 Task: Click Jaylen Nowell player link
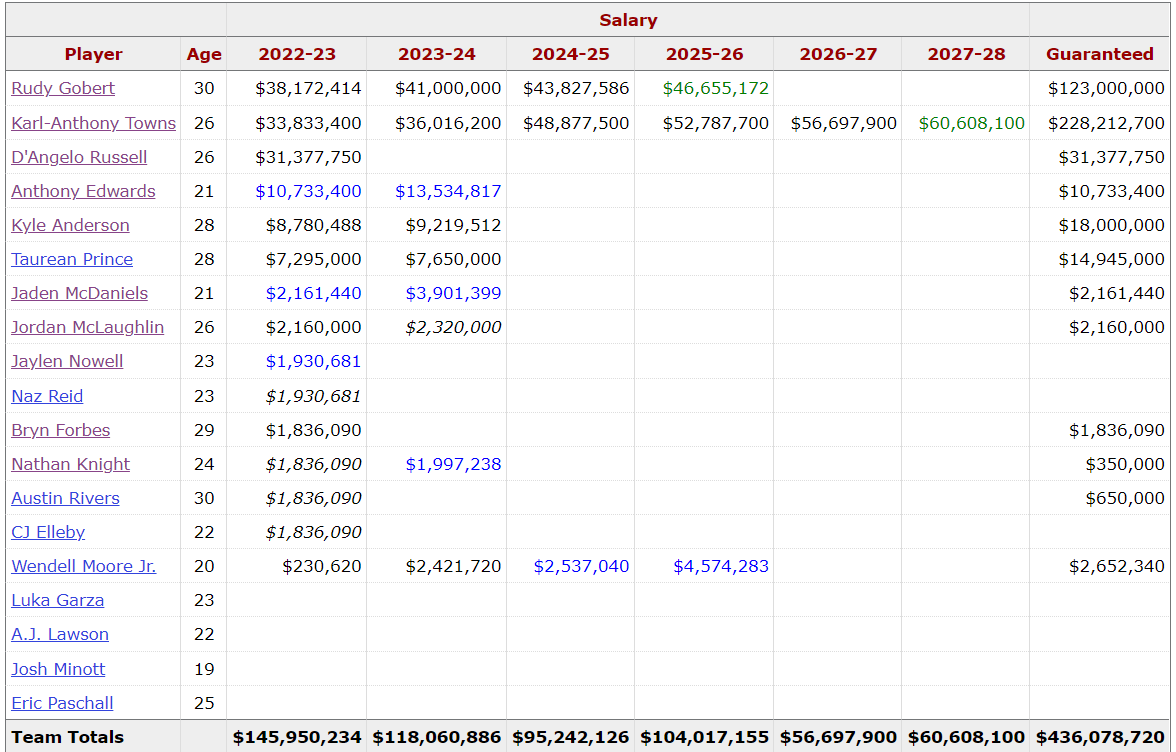coord(67,361)
